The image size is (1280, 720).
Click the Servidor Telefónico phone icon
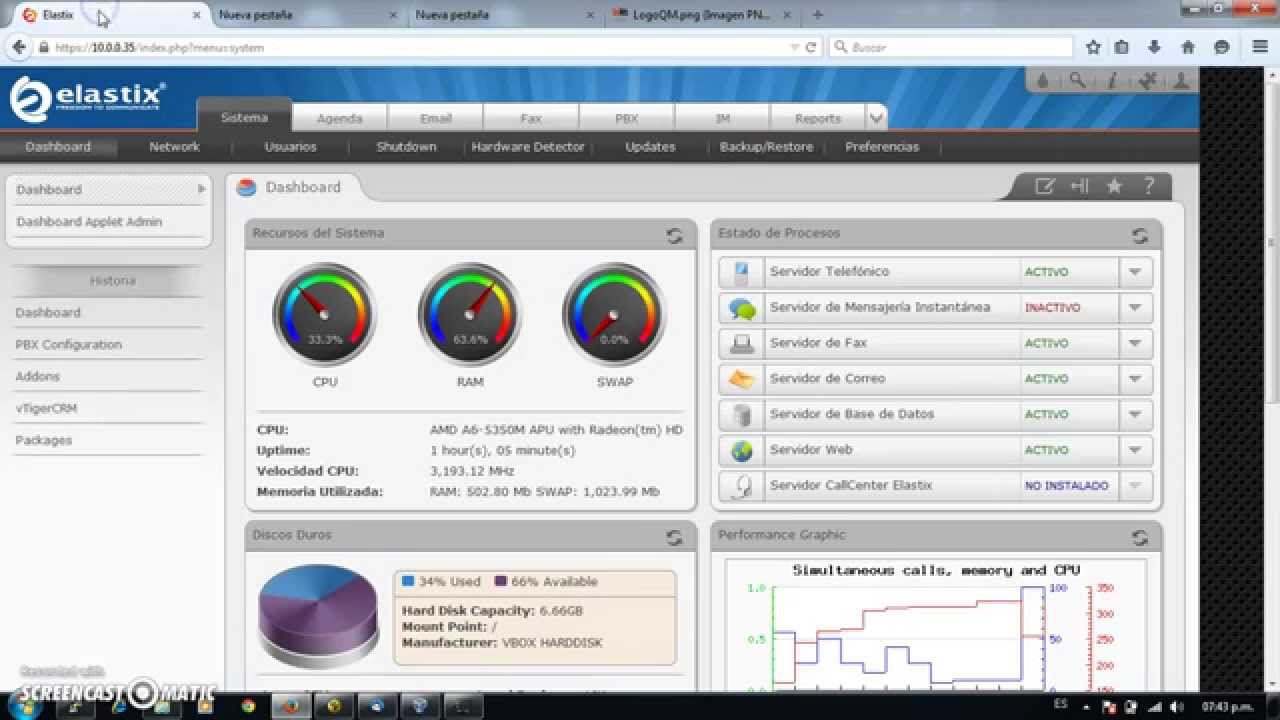pyautogui.click(x=741, y=272)
